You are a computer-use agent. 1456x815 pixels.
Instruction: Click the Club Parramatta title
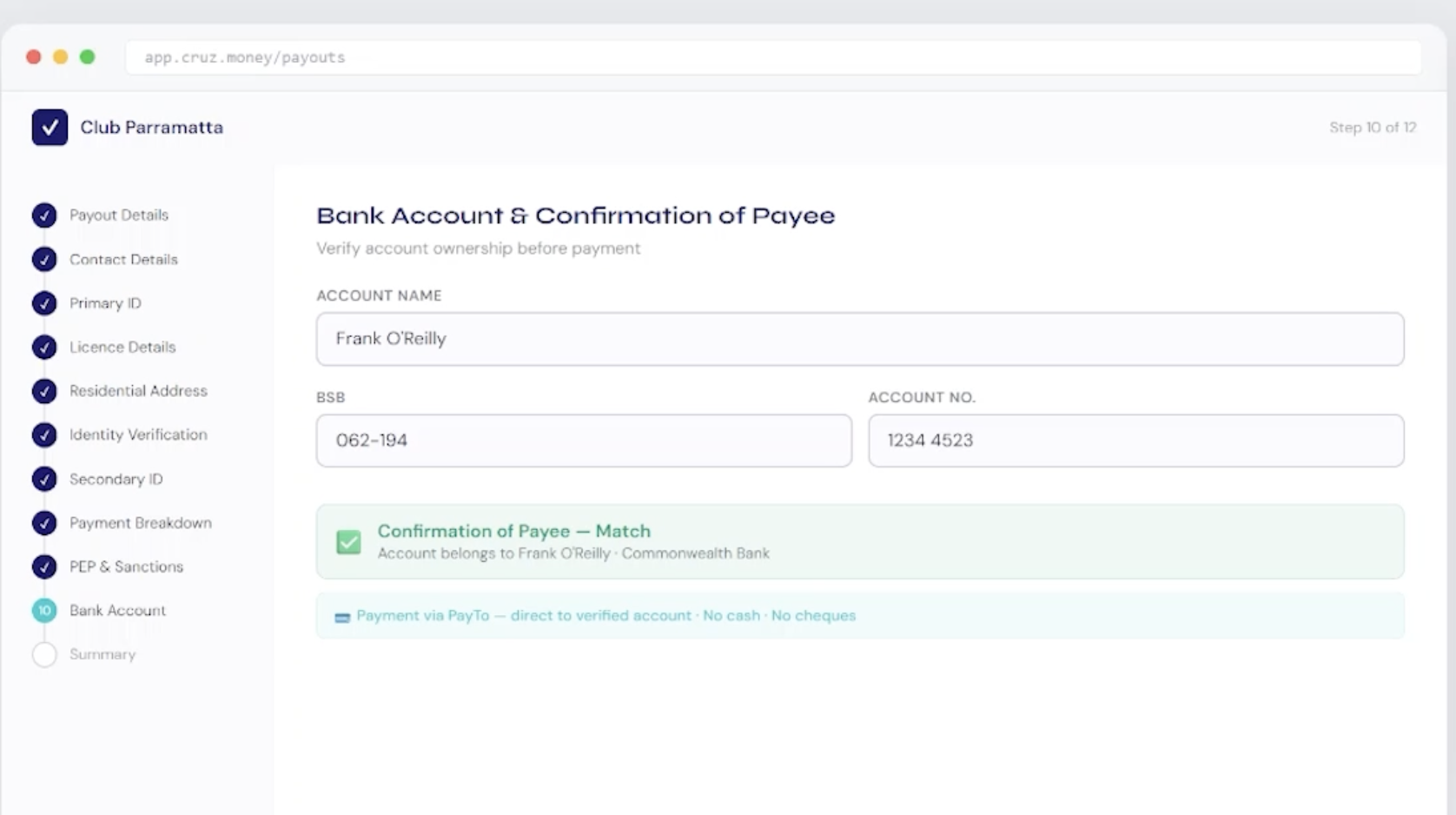click(x=152, y=127)
